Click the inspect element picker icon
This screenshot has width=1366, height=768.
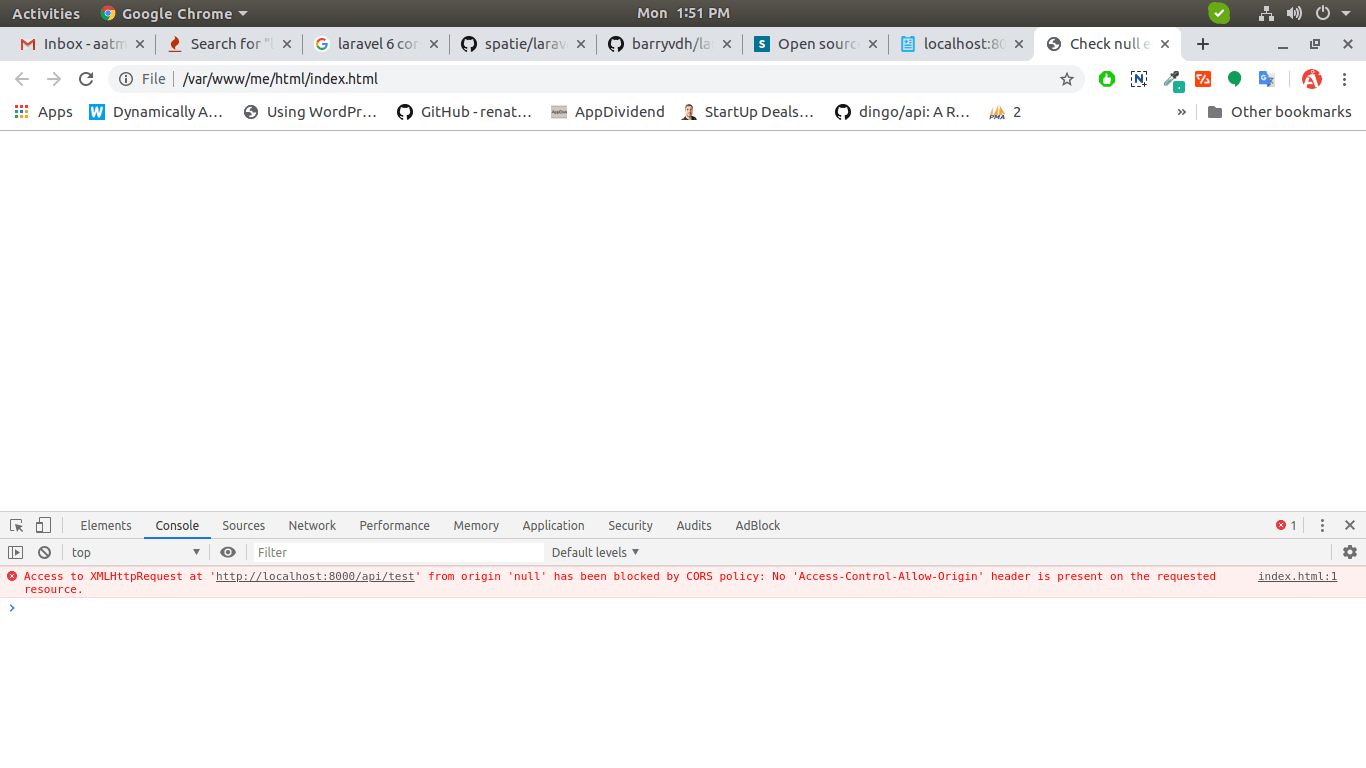coord(16,525)
